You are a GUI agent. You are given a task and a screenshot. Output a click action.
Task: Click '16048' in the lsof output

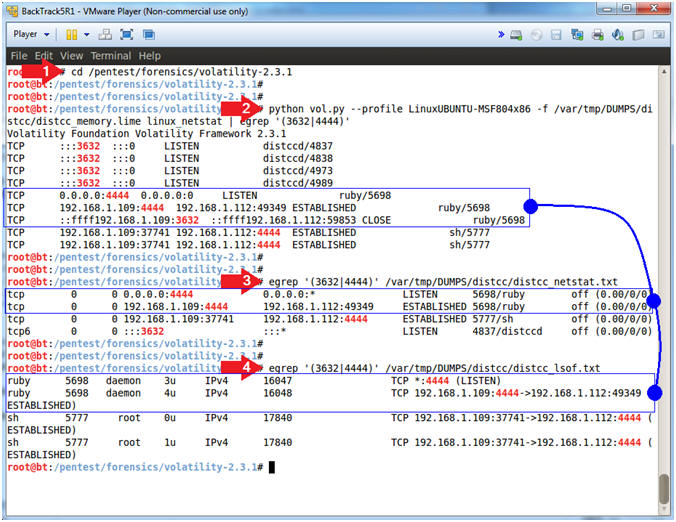point(278,394)
